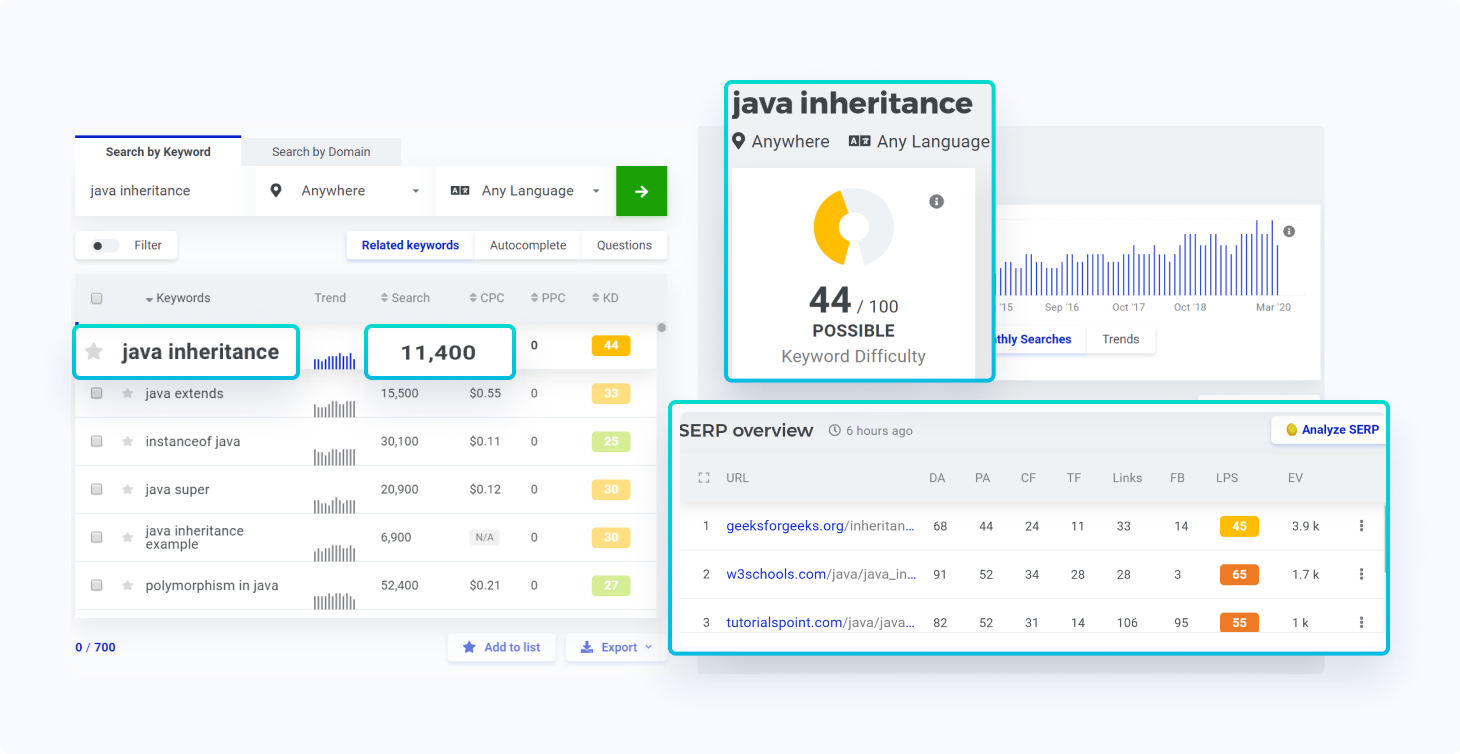Click the language icon before Any Language
This screenshot has height=754, width=1460.
point(462,190)
